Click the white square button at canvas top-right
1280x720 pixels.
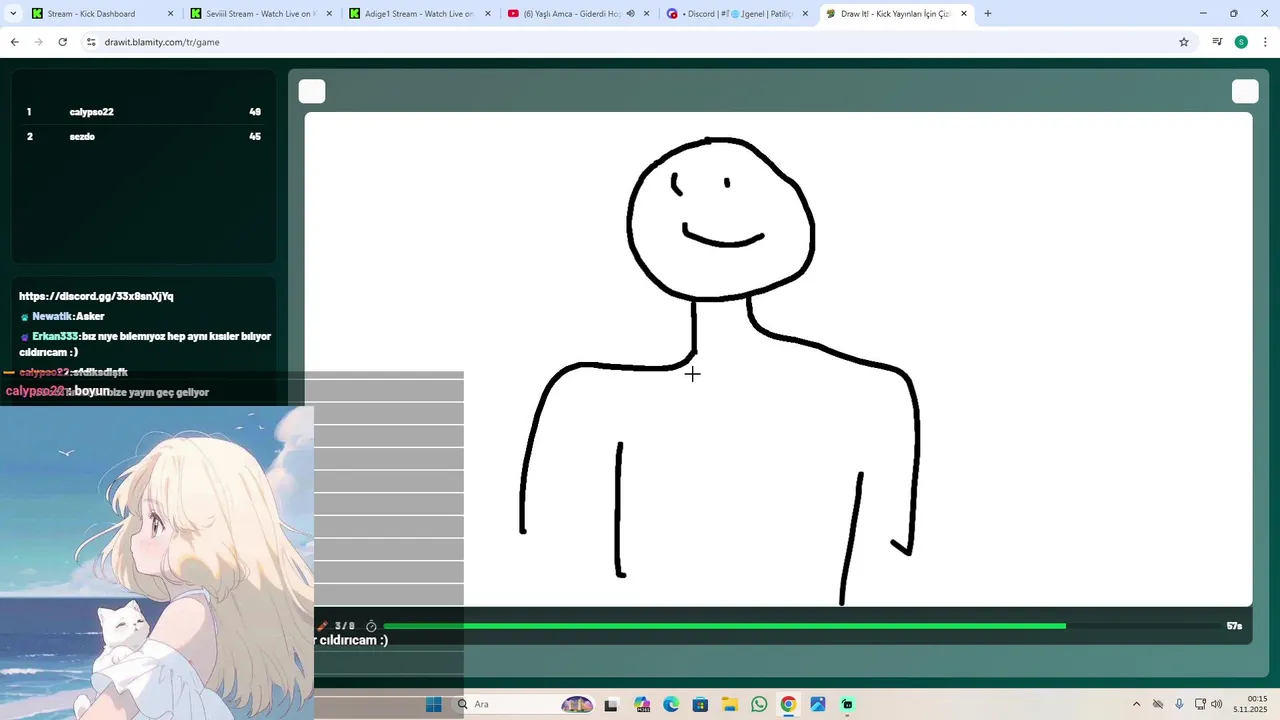pos(1245,92)
